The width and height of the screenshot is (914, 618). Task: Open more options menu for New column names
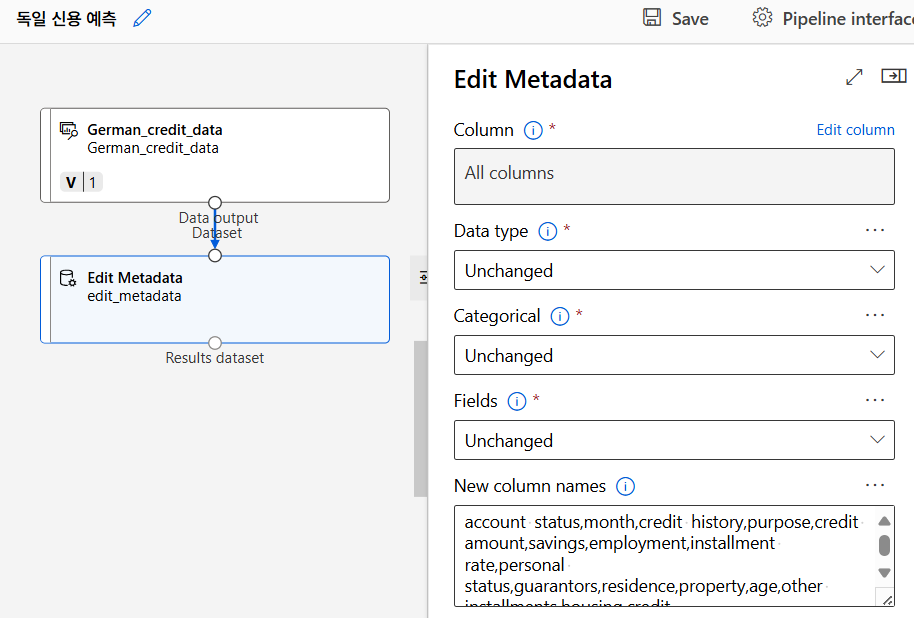[875, 485]
